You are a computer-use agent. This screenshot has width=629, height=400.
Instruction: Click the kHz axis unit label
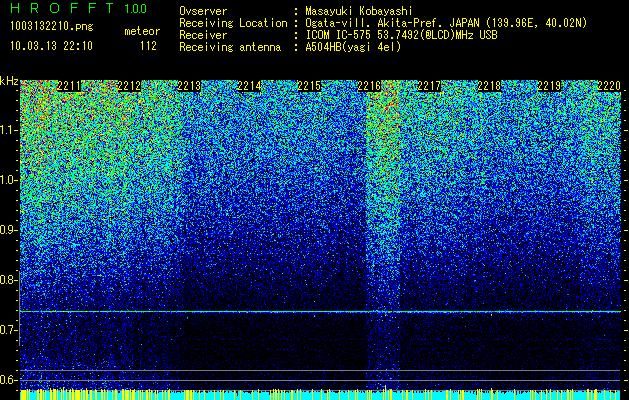click(9, 81)
